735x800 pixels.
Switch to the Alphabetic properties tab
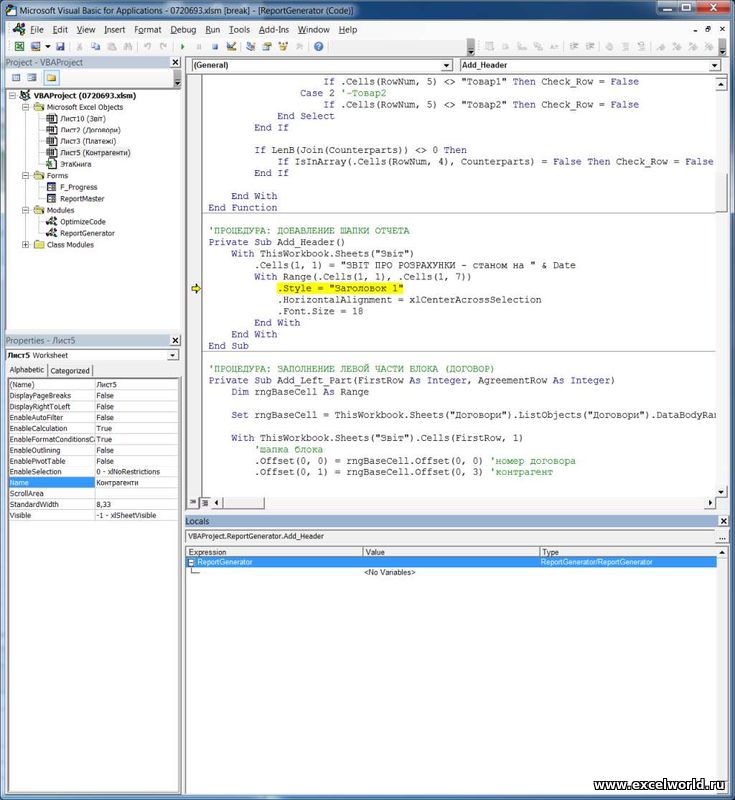pos(27,370)
